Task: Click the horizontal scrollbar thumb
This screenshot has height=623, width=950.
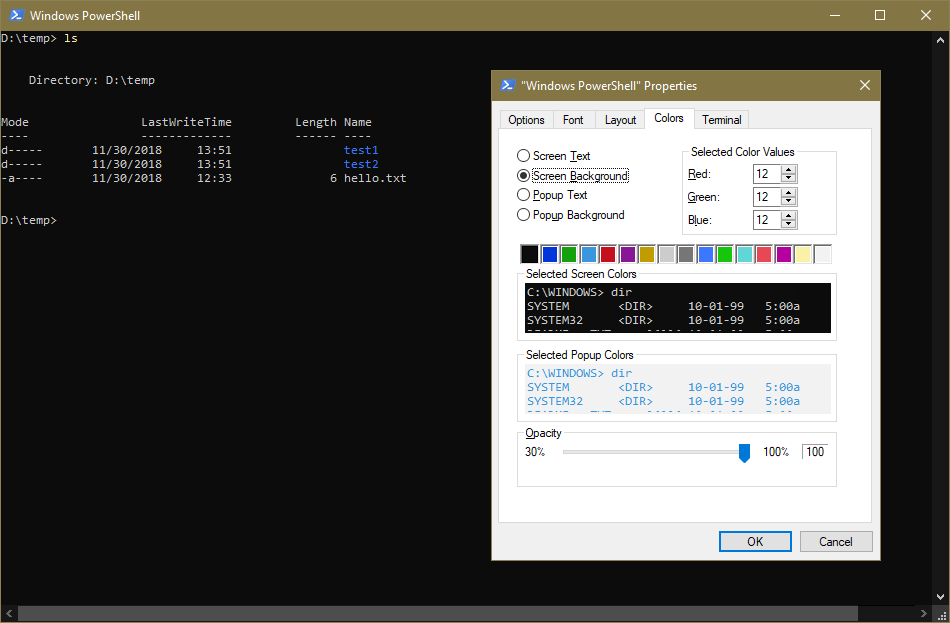Action: (438, 613)
